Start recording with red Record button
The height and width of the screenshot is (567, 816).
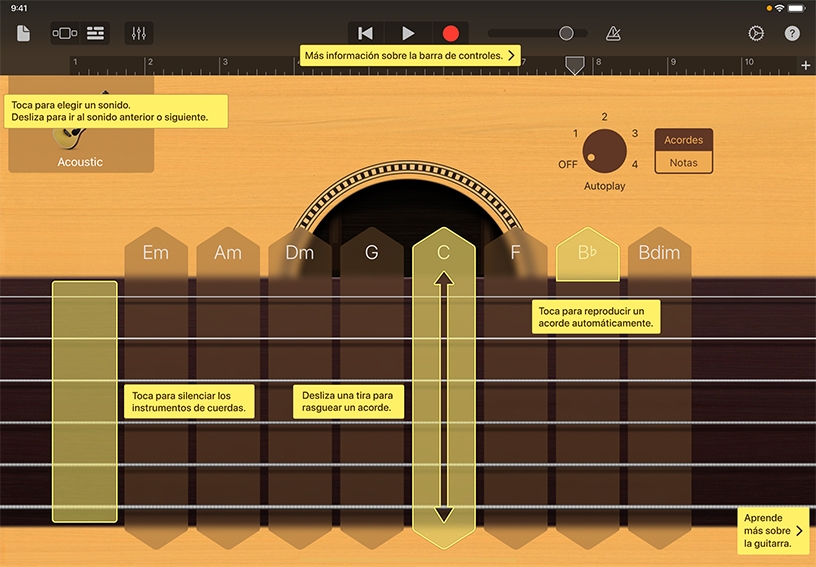pos(451,33)
